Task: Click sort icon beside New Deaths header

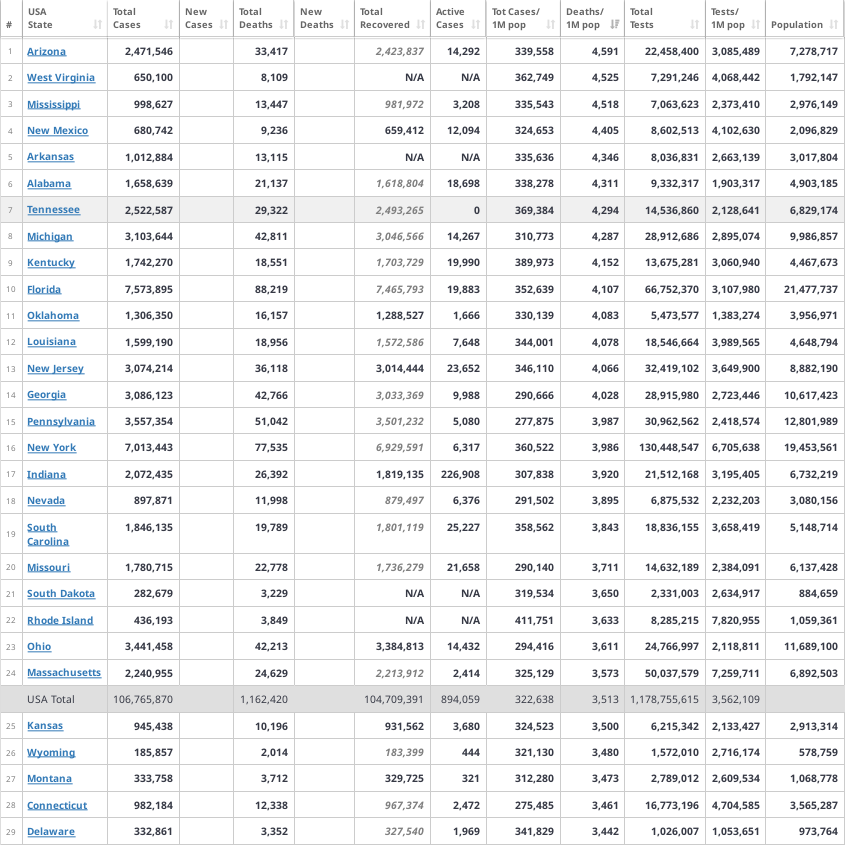Action: pyautogui.click(x=344, y=25)
